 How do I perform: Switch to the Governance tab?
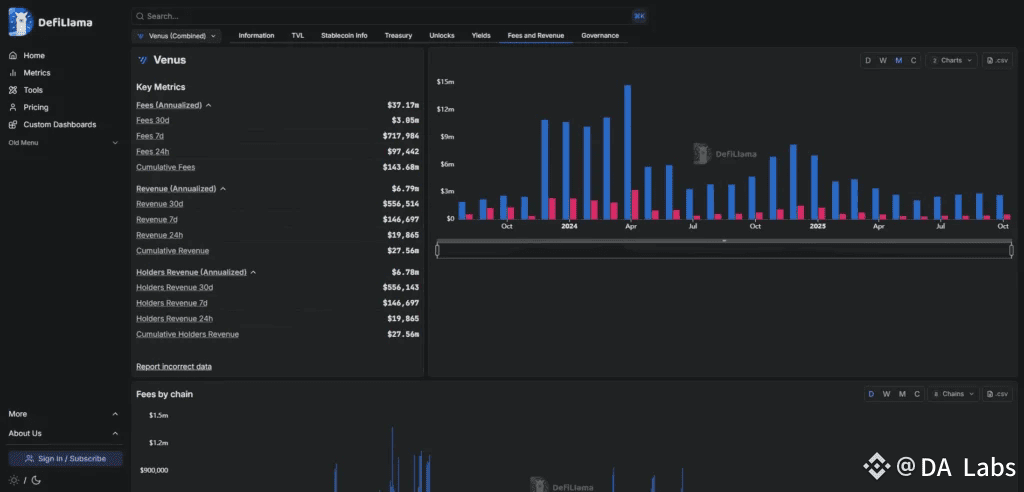(x=600, y=35)
